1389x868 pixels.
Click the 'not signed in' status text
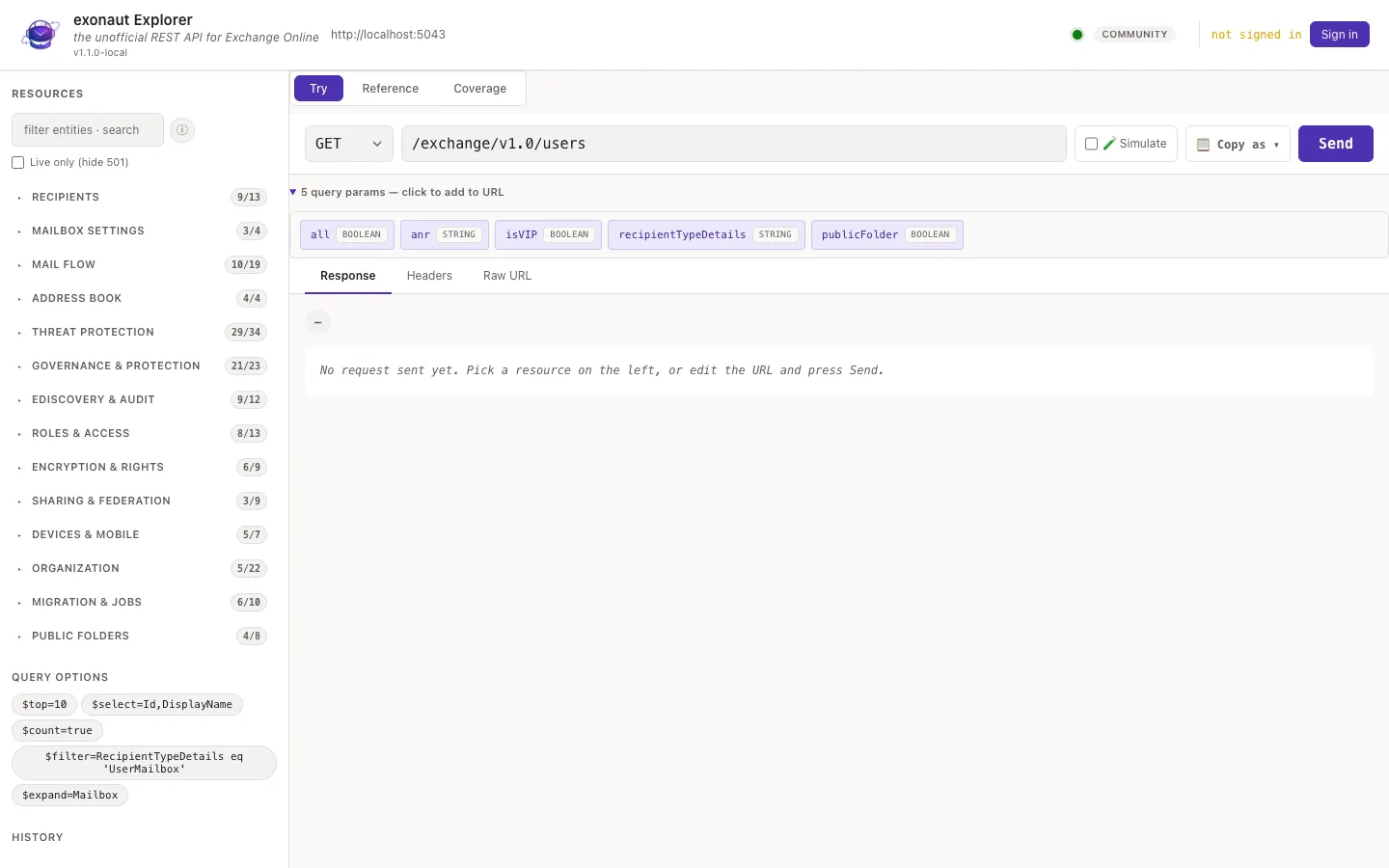[1257, 35]
